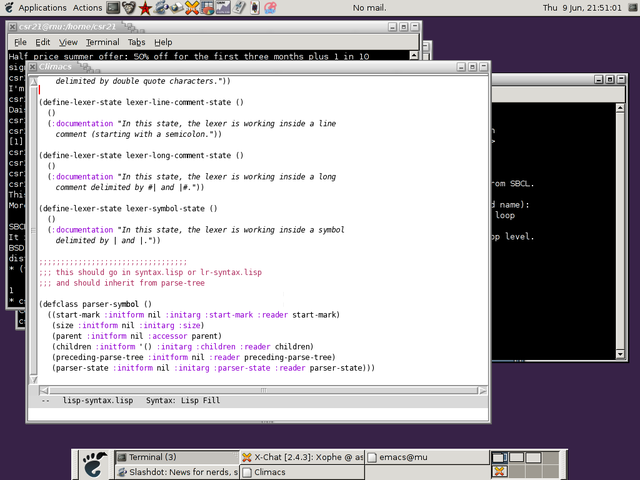Viewport: 640px width, 480px height.
Task: Click the scroll-up arrow in the right black window
Action: coord(620,108)
